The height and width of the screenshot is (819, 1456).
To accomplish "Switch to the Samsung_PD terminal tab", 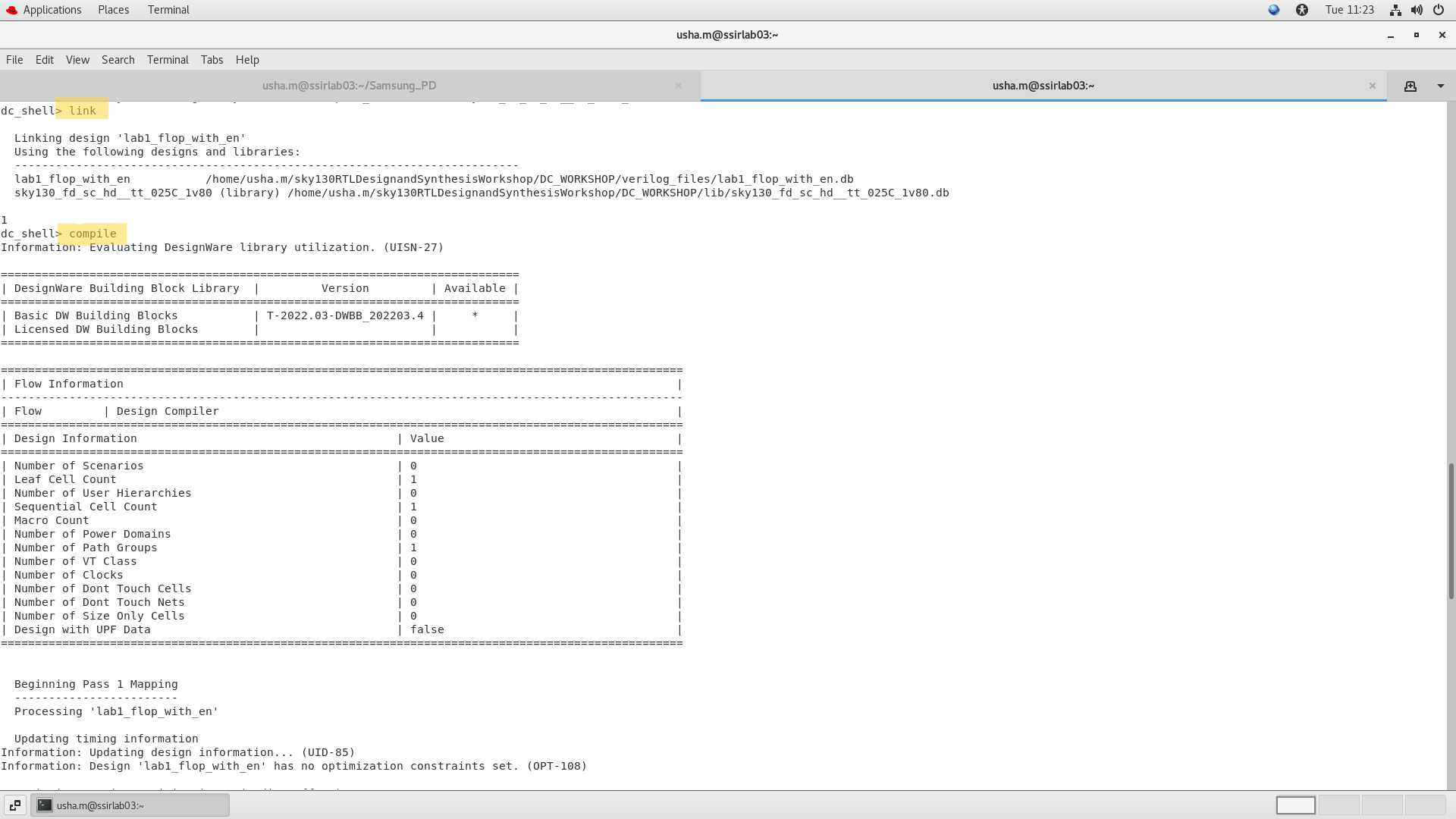I will pyautogui.click(x=350, y=86).
